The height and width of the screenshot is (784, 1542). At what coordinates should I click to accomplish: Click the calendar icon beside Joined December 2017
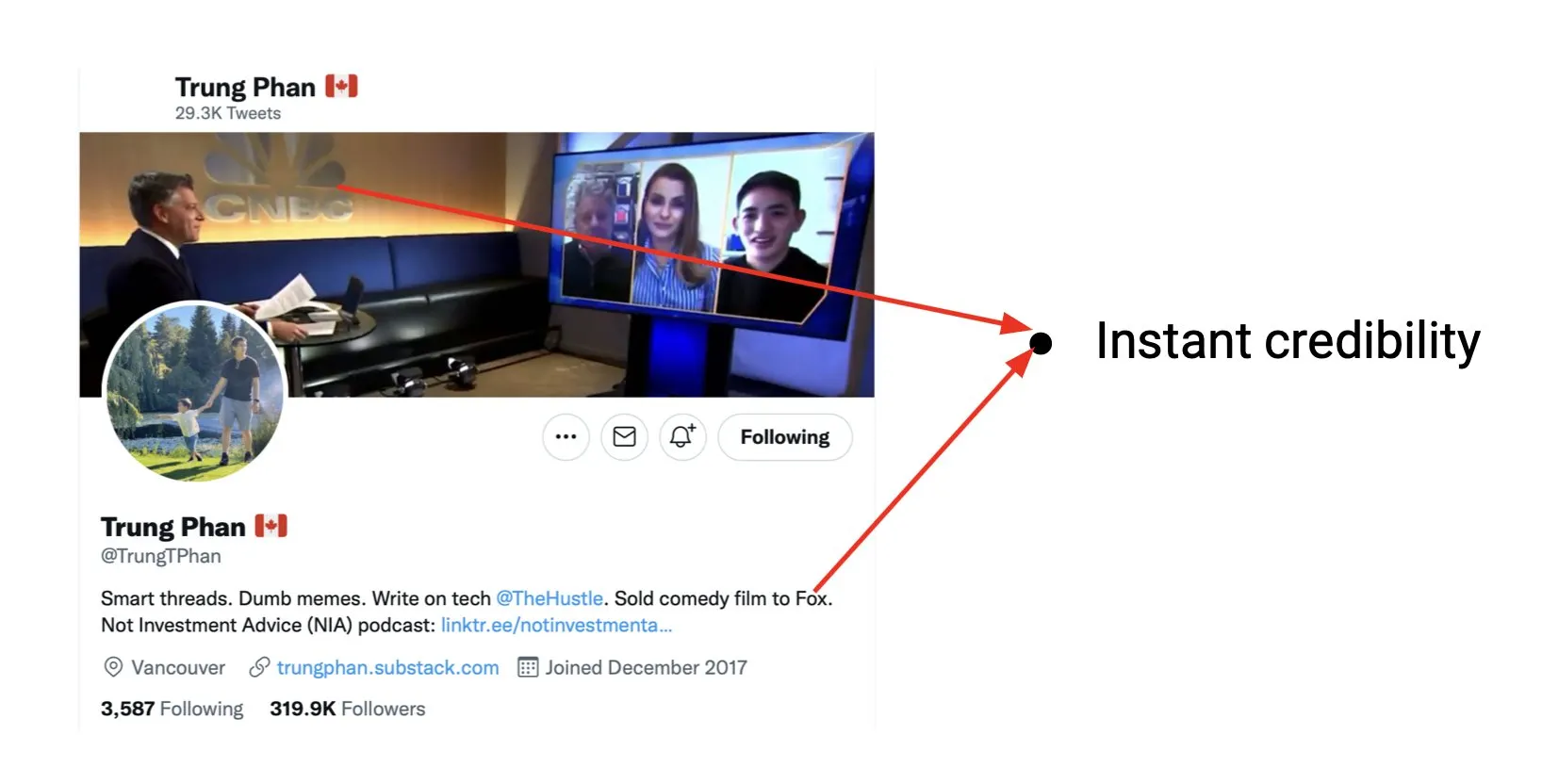coord(528,668)
